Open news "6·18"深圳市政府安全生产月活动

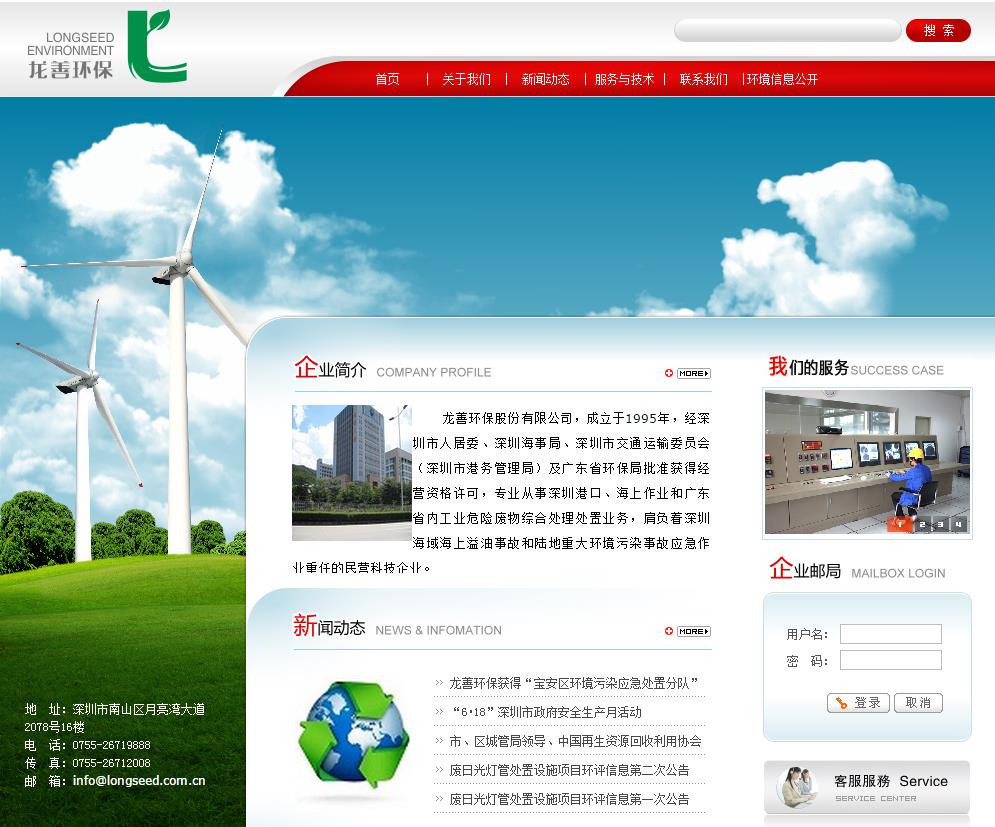click(546, 712)
